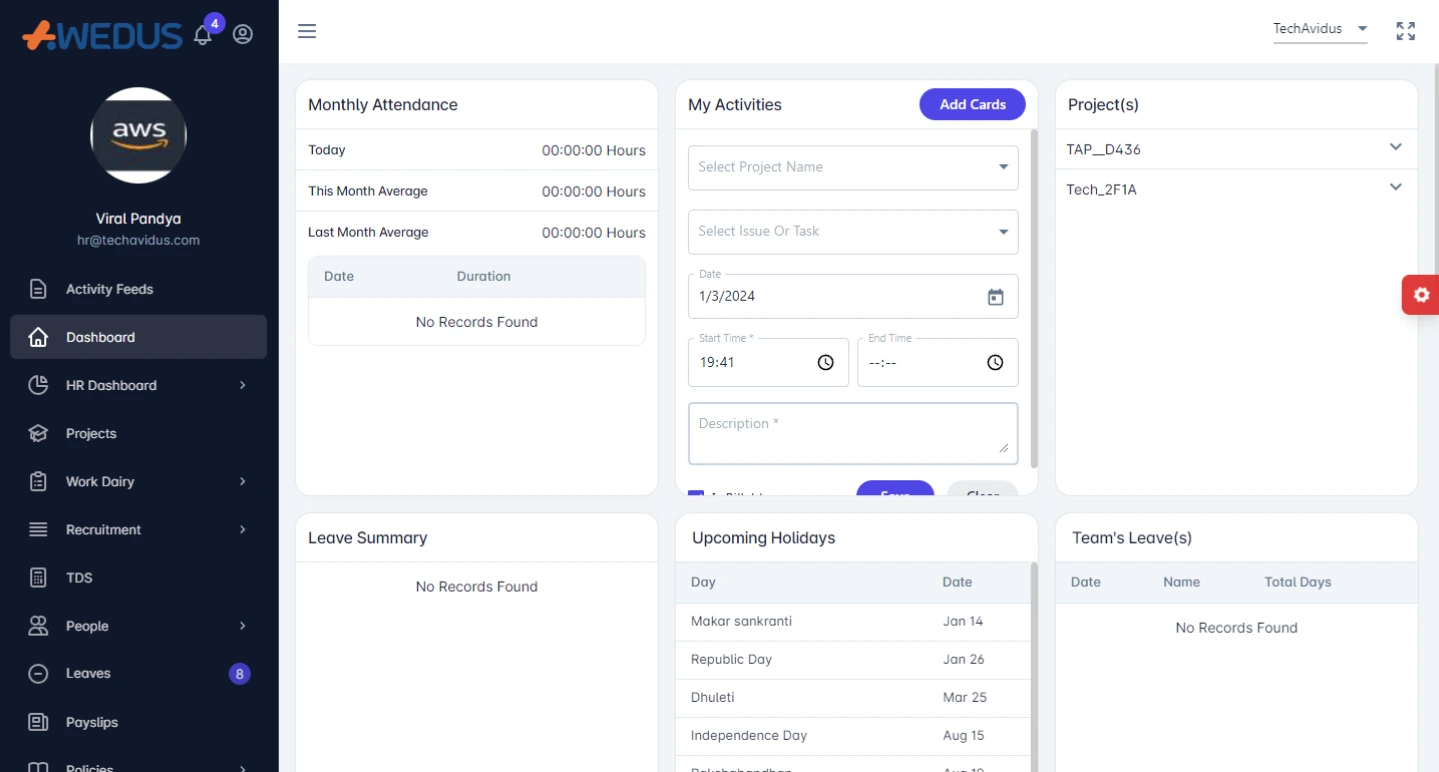Screen dimensions: 1439x772
Task: Go to Activity Feeds in sidebar
Action: (x=109, y=289)
